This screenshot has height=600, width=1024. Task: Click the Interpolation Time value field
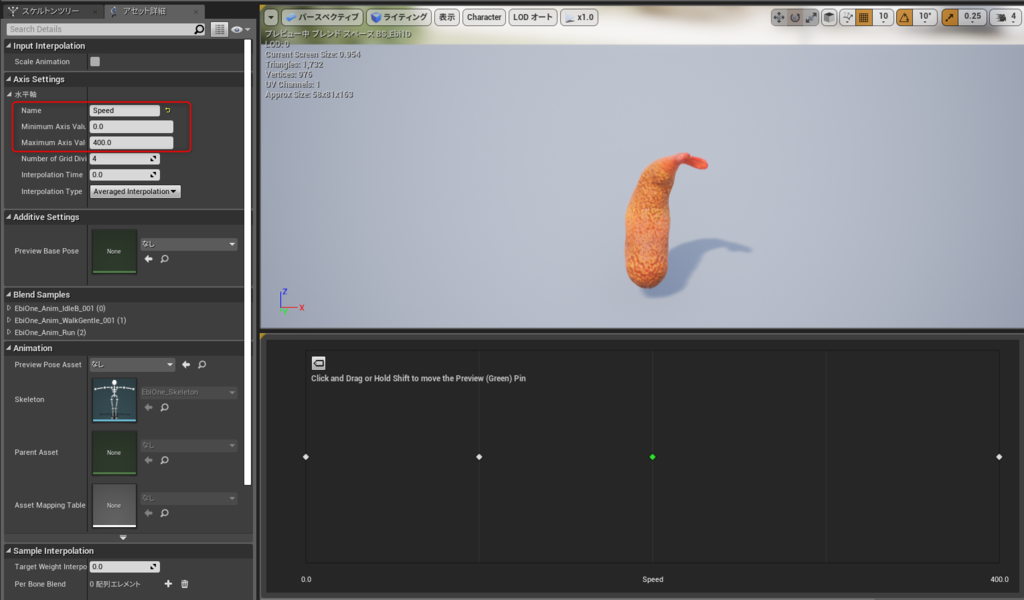(x=125, y=175)
